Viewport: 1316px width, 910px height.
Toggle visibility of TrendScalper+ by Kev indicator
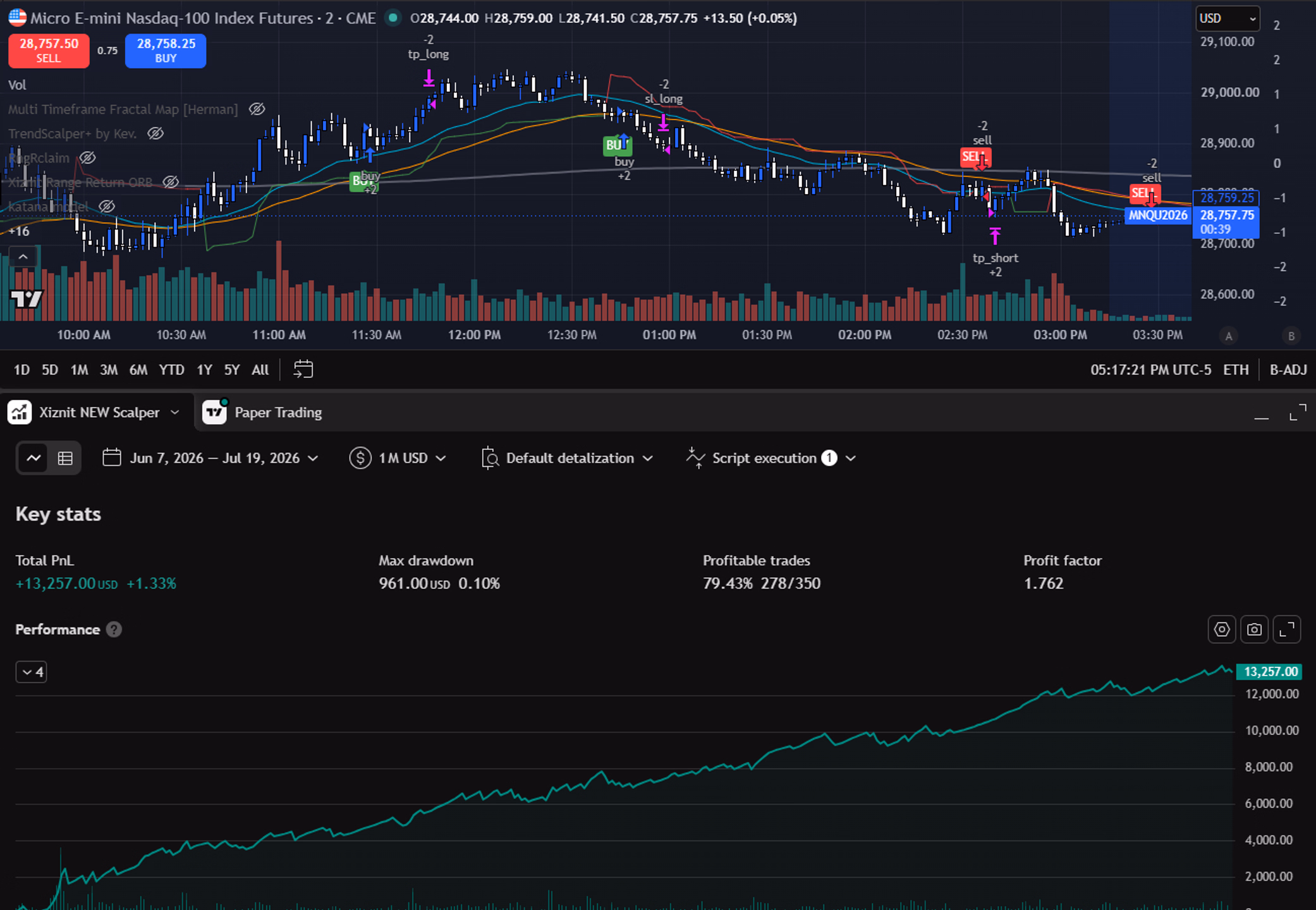click(x=155, y=133)
